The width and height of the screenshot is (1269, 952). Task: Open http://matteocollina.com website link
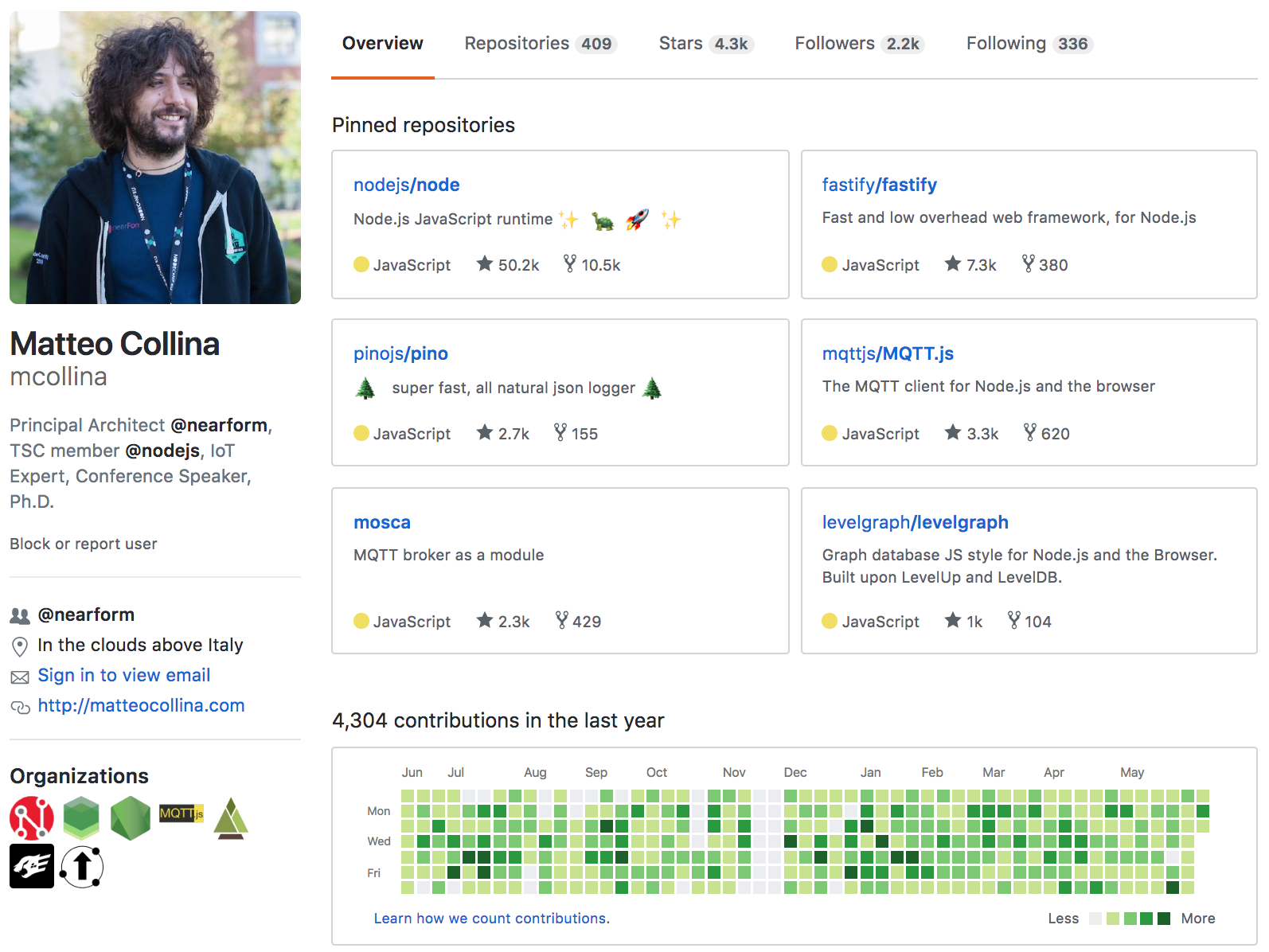tap(142, 705)
